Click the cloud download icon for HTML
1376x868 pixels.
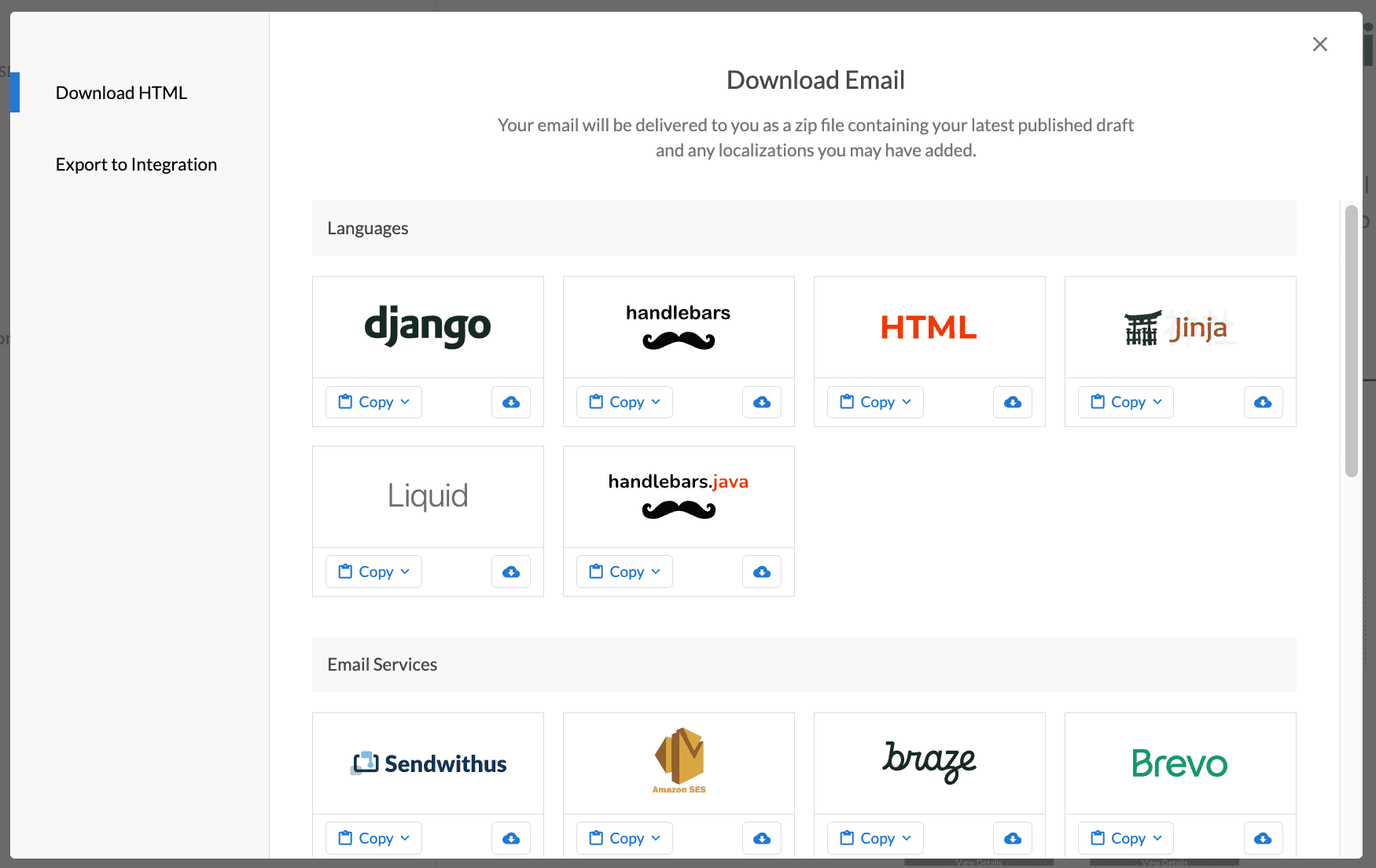(x=1012, y=402)
